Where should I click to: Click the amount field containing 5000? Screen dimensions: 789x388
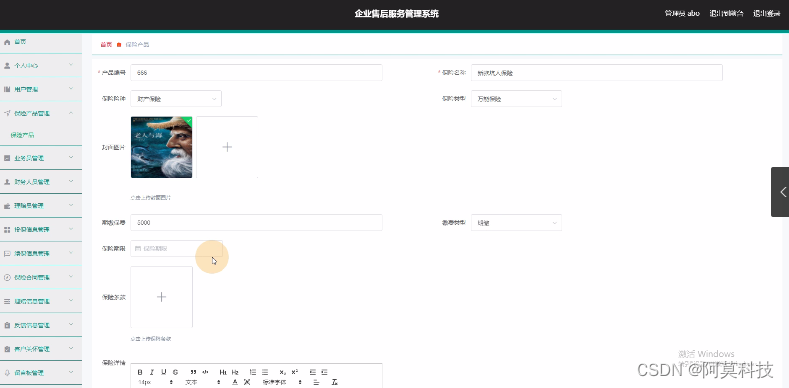256,222
